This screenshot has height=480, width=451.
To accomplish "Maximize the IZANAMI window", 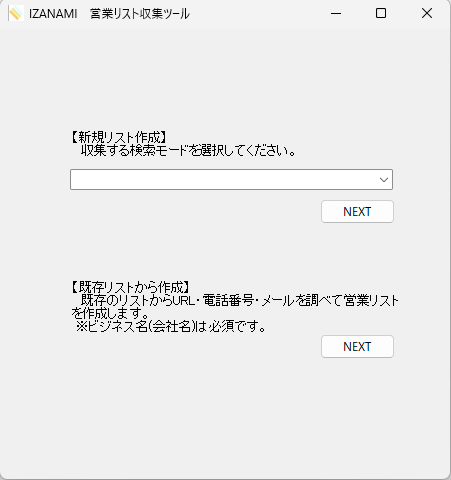I will point(381,14).
